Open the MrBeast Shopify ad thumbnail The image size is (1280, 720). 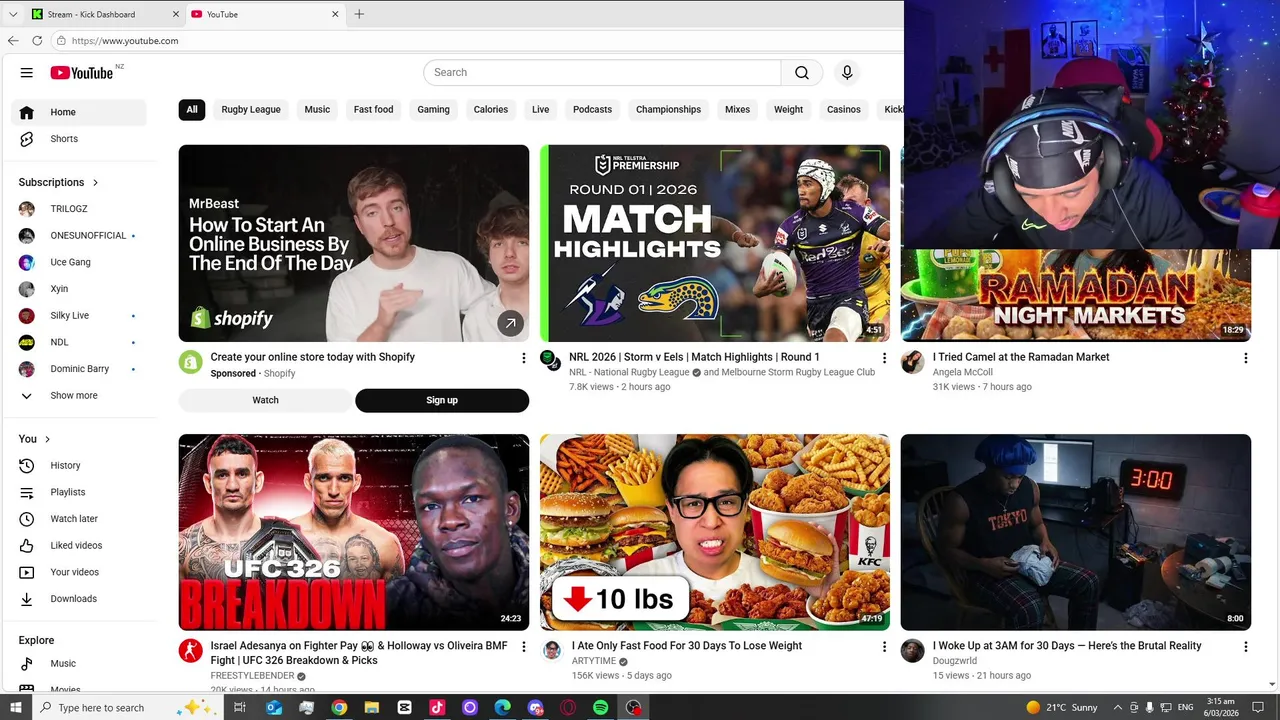[354, 243]
